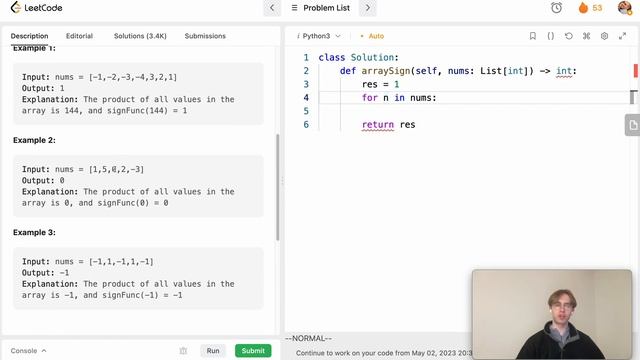Click the LeetCode logo
The width and height of the screenshot is (640, 360).
click(36, 8)
